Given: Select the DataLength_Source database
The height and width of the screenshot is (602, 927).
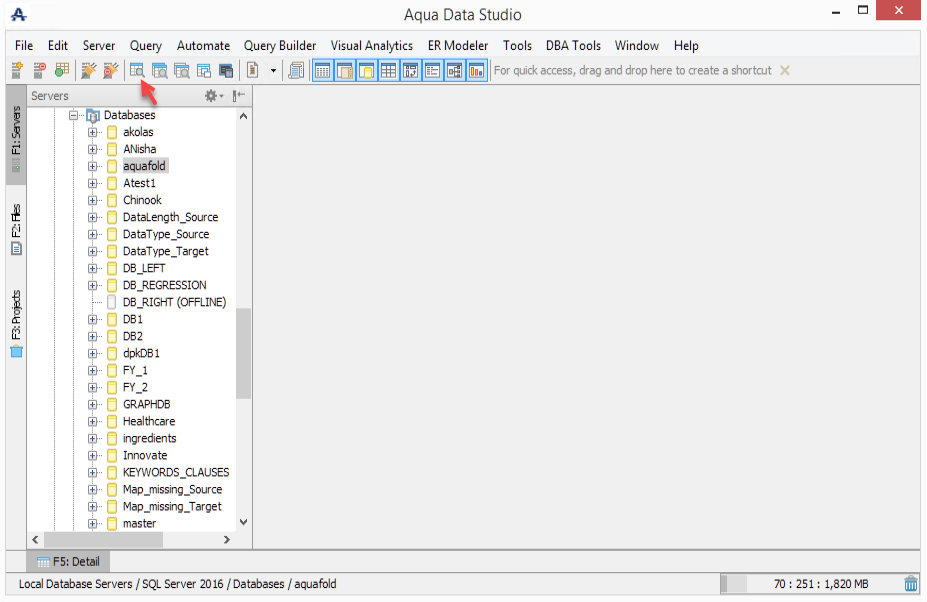Looking at the screenshot, I should pyautogui.click(x=170, y=217).
